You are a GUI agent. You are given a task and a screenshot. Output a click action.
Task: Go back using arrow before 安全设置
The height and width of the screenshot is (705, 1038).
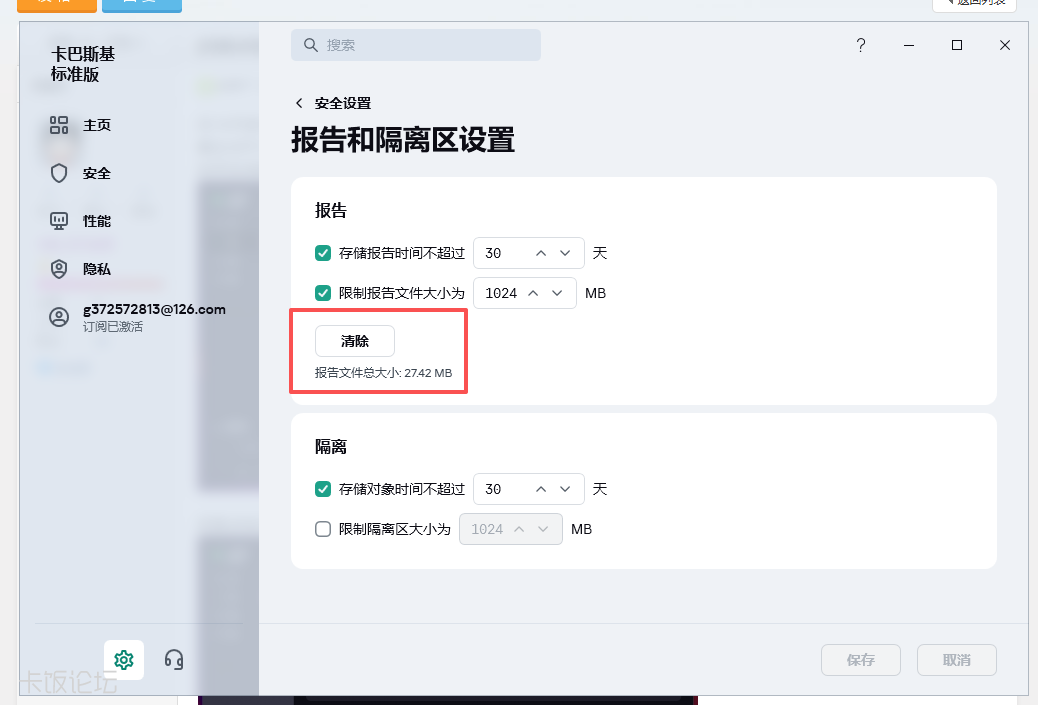tap(299, 103)
